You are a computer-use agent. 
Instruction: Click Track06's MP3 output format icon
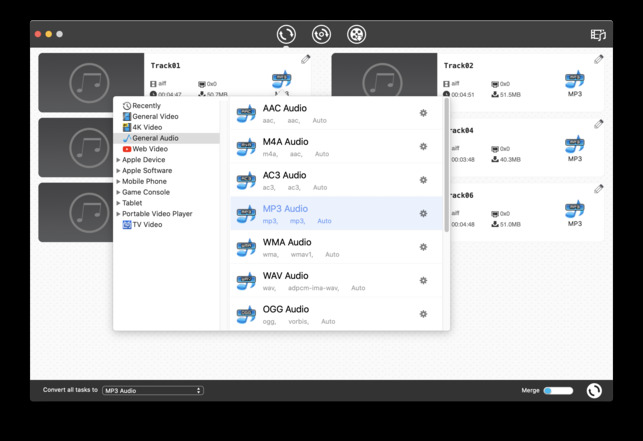(575, 209)
